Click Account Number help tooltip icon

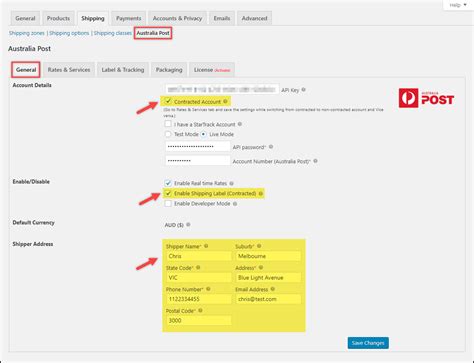coord(315,161)
